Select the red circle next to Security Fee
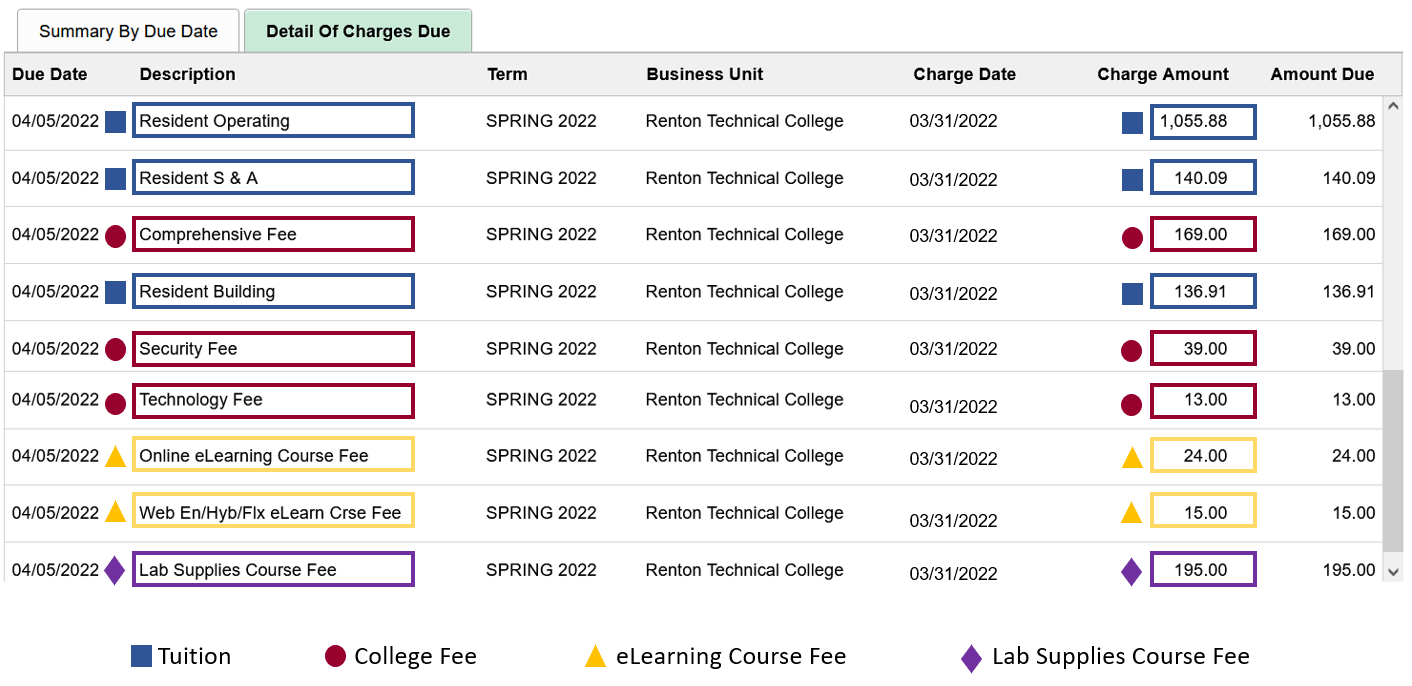Screen dimensions: 1412x686 pyautogui.click(x=115, y=348)
